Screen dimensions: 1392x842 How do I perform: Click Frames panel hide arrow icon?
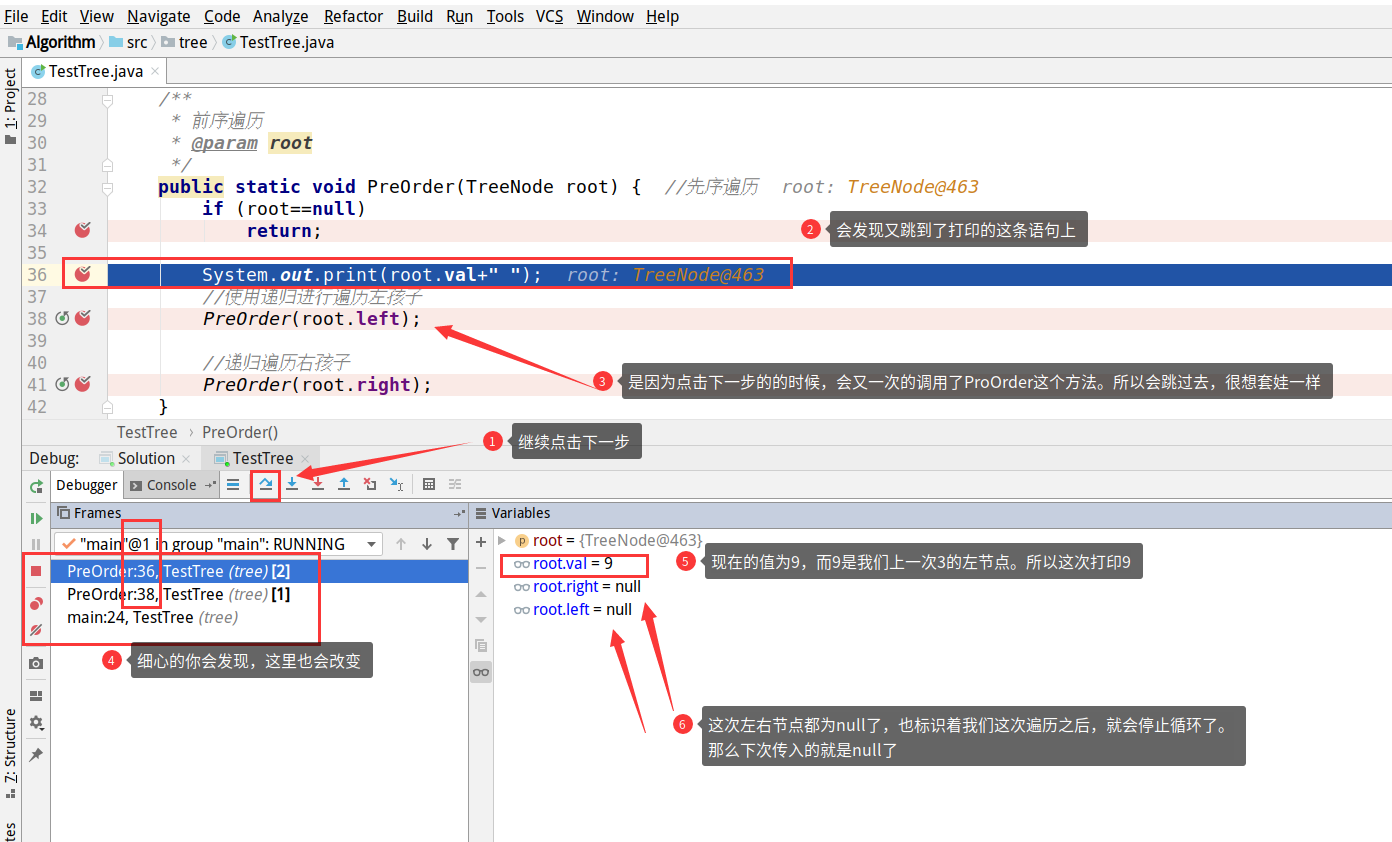coord(459,513)
